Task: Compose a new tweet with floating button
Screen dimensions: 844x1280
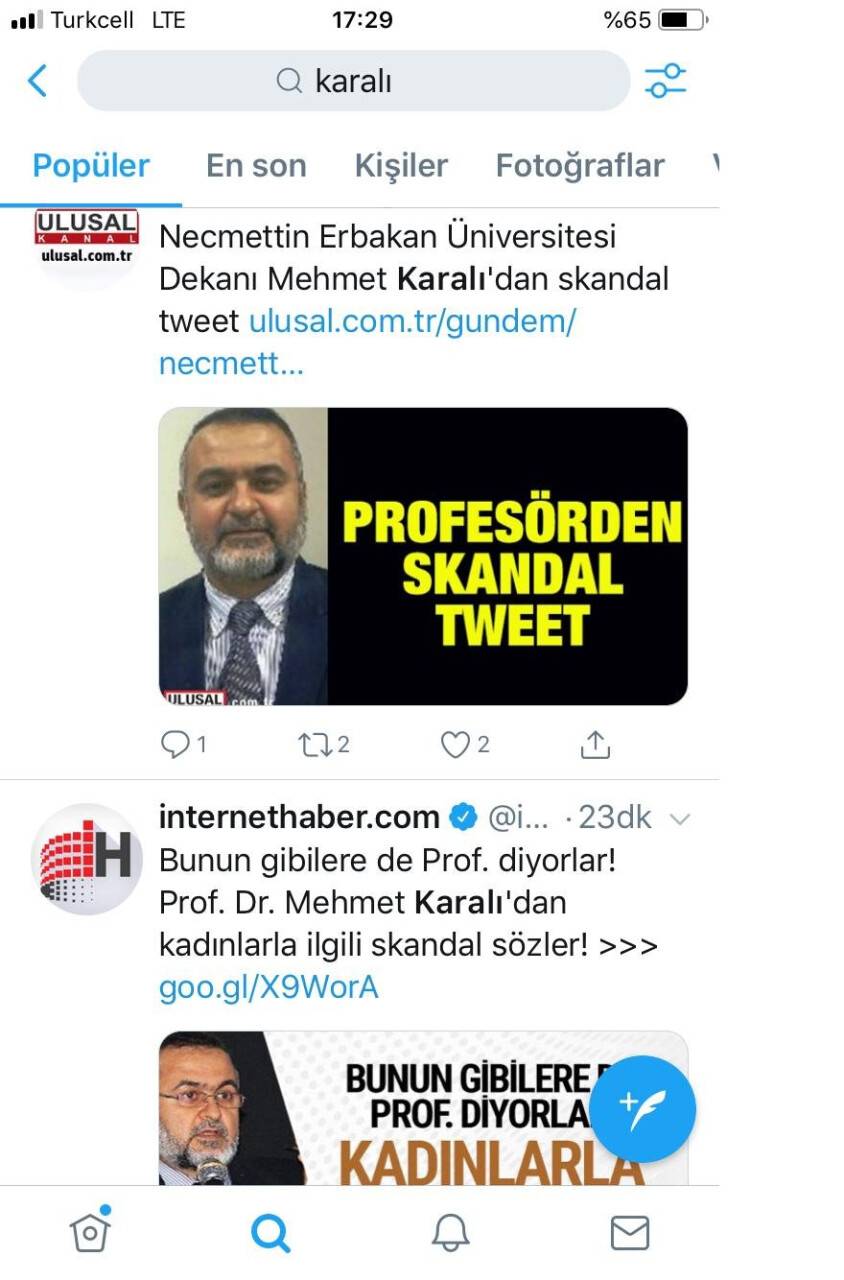Action: pos(642,1109)
